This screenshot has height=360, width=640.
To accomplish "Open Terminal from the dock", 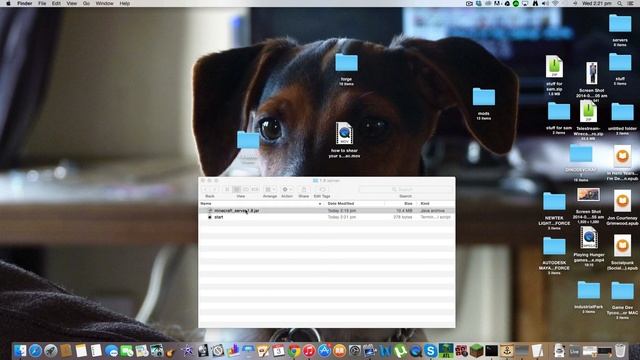I will pyautogui.click(x=491, y=350).
